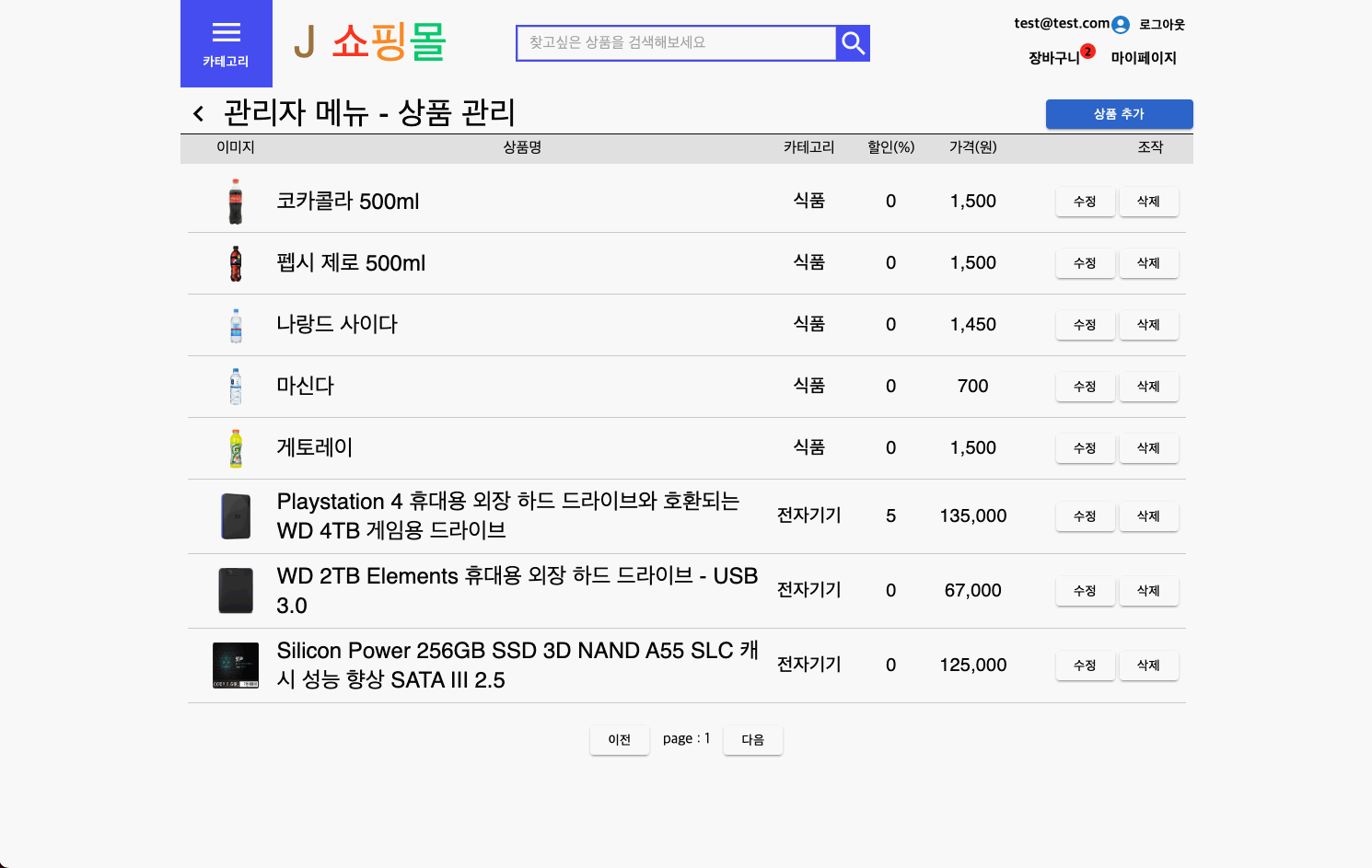Go to next page with 다음
Viewport: 1372px width, 868px height.
point(752,740)
